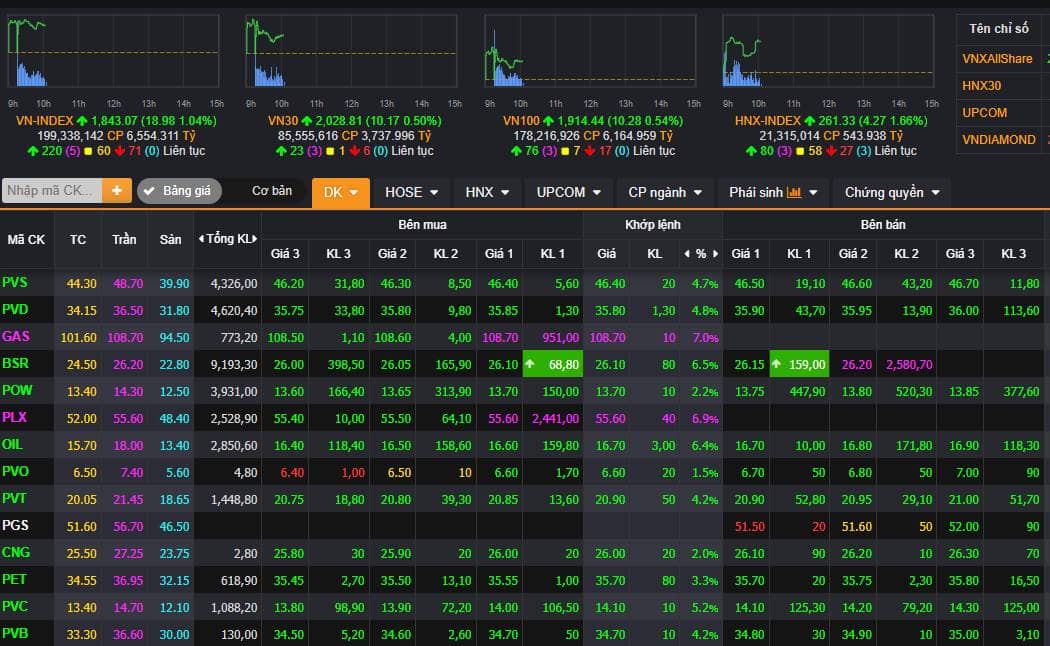1050x646 pixels.
Task: Select UPCOM in index list
Action: pyautogui.click(x=984, y=112)
